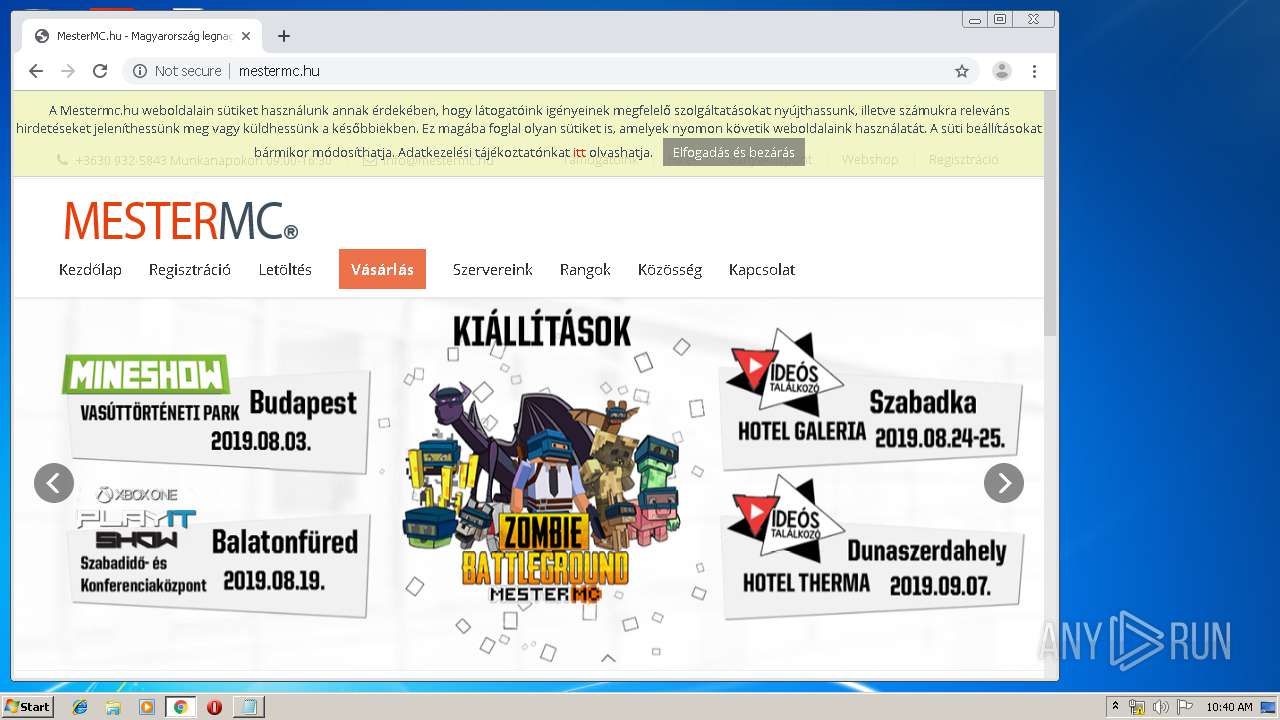Open the network tray icon

click(1137, 707)
